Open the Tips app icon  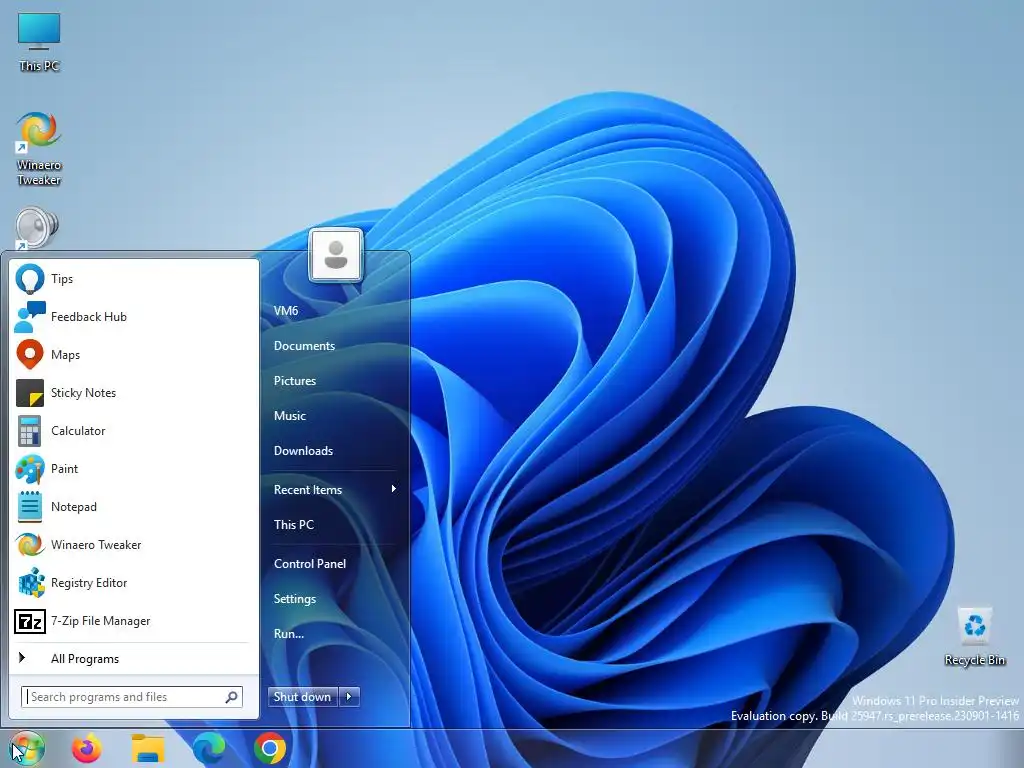(30, 279)
